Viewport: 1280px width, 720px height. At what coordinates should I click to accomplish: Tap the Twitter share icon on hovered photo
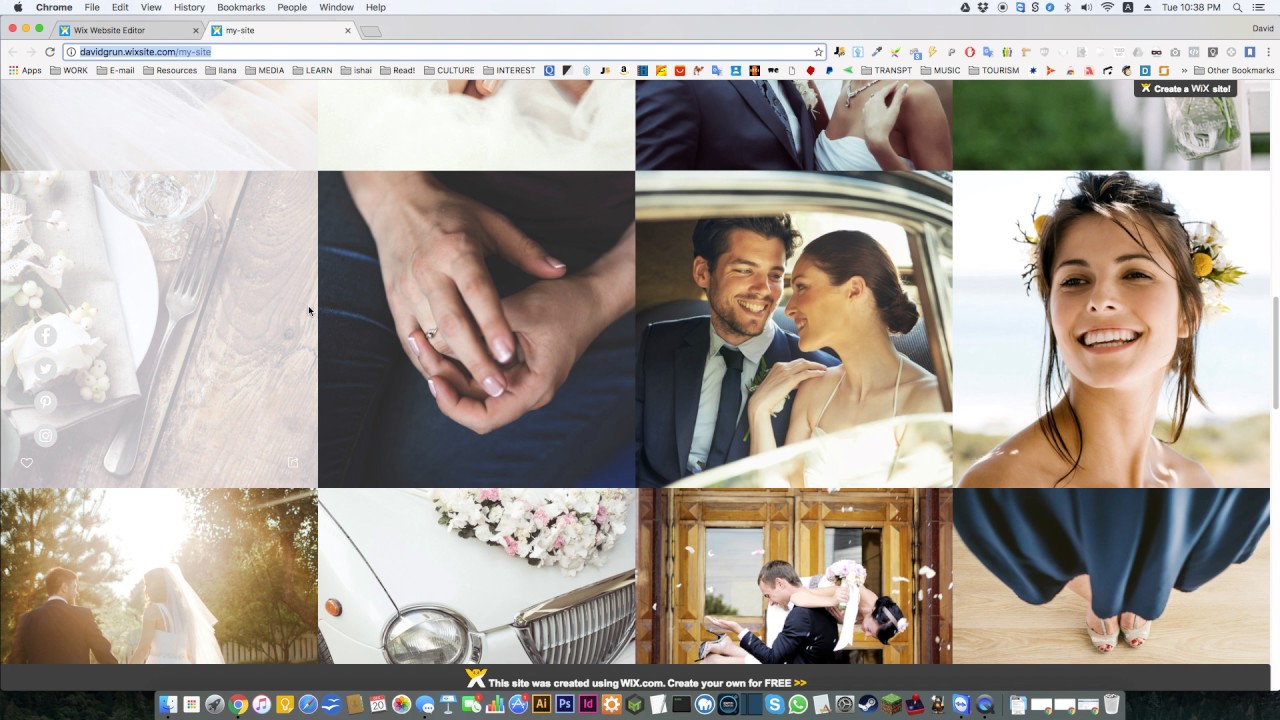[x=46, y=369]
